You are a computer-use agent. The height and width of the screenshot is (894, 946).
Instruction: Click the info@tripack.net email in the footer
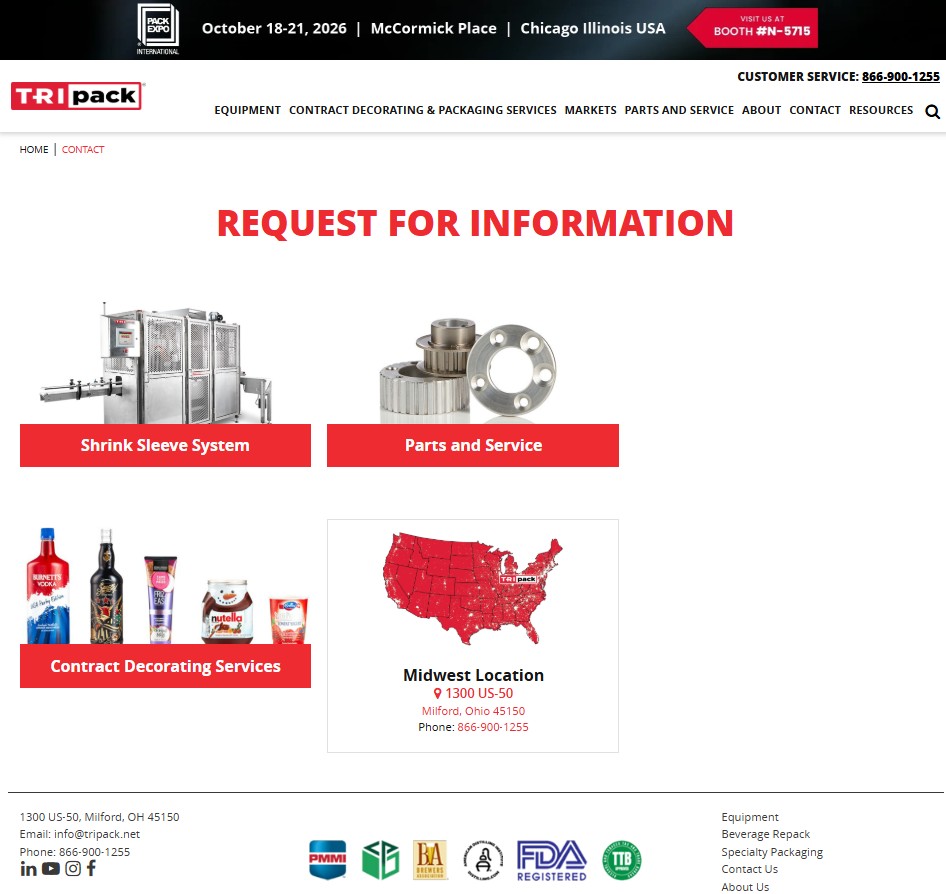97,834
